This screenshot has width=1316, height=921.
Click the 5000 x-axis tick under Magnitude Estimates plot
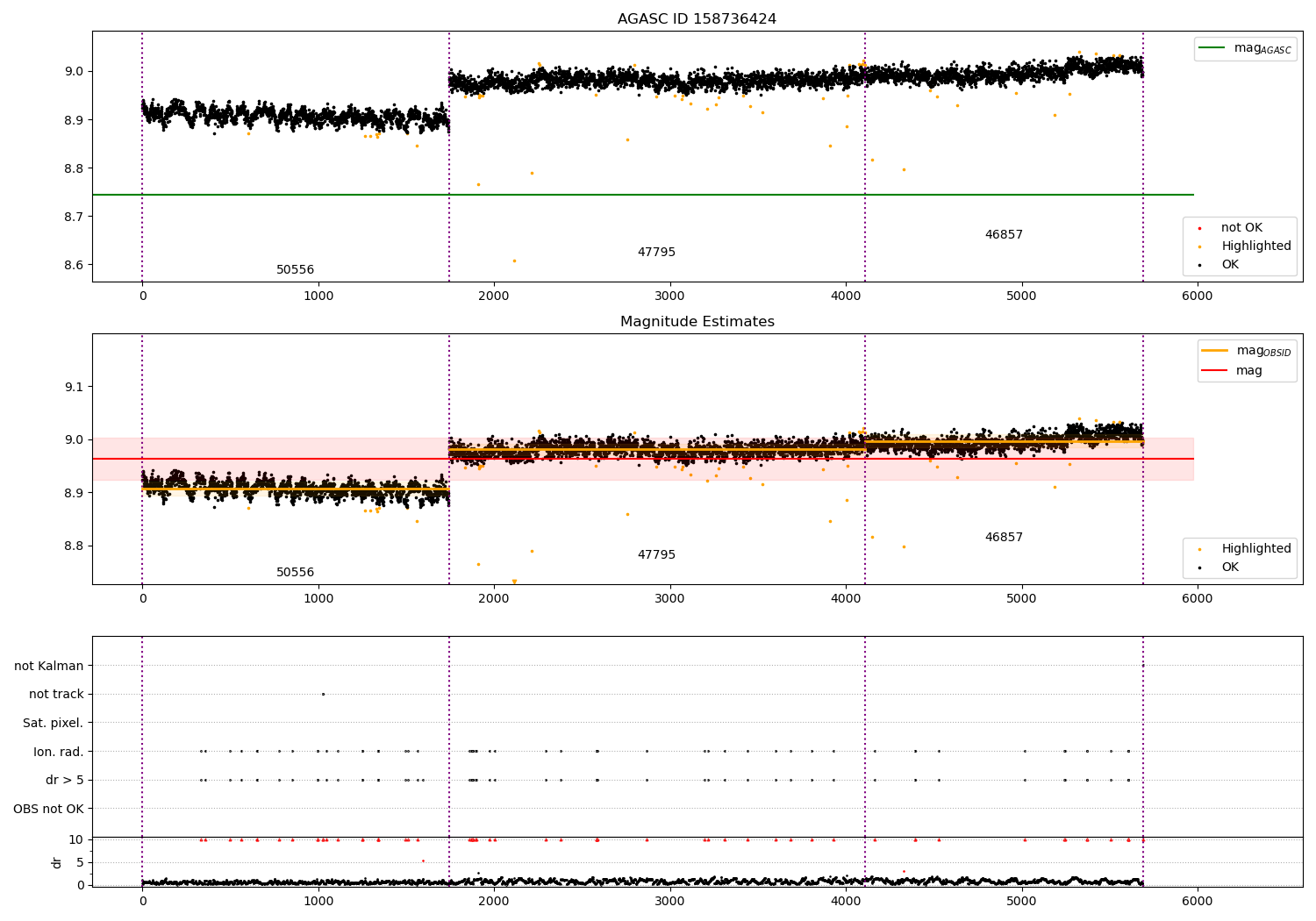click(x=1022, y=598)
